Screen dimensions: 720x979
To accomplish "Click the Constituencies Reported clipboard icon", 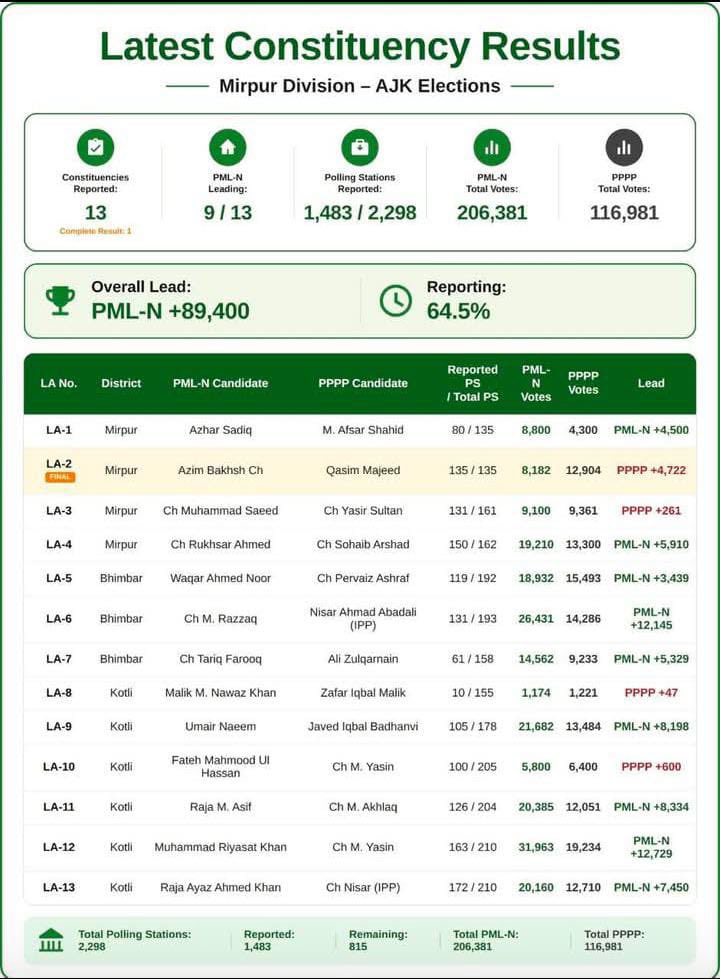I will pyautogui.click(x=96, y=147).
